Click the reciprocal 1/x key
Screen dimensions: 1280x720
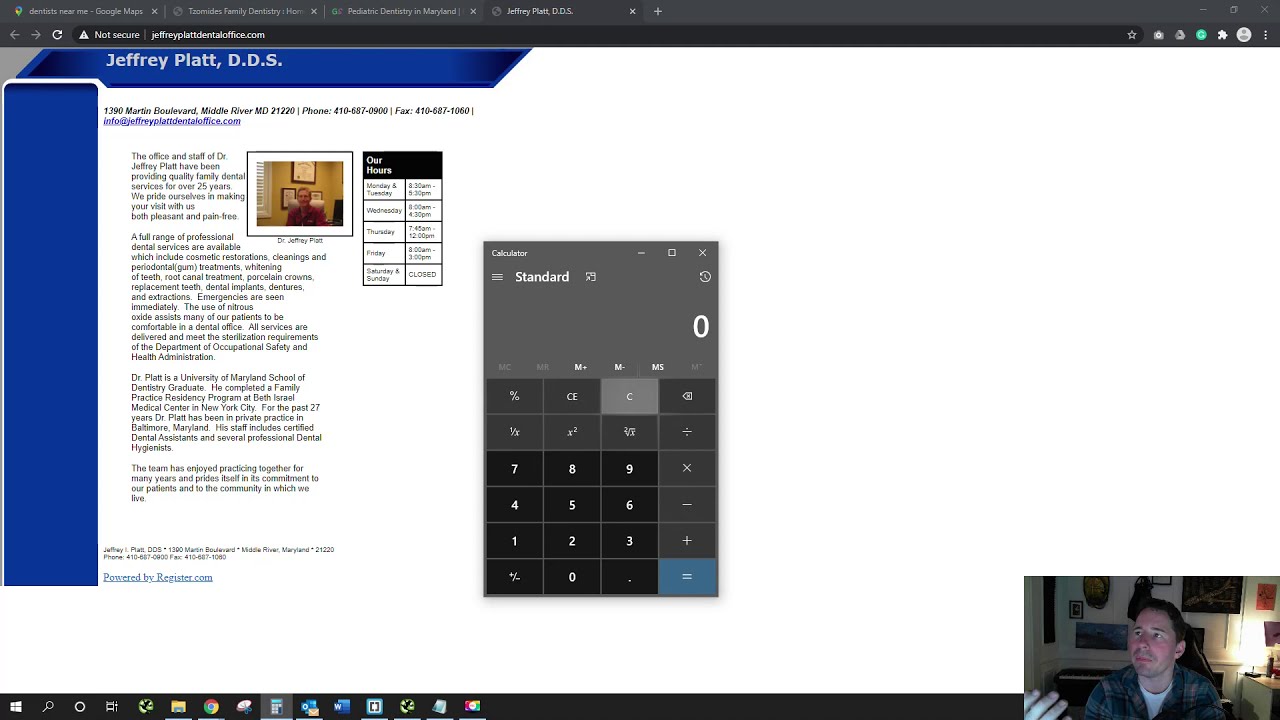(x=514, y=432)
